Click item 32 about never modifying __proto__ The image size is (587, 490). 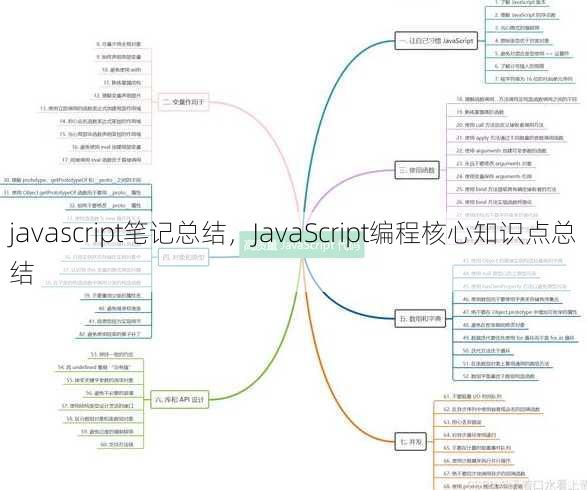coord(105,206)
